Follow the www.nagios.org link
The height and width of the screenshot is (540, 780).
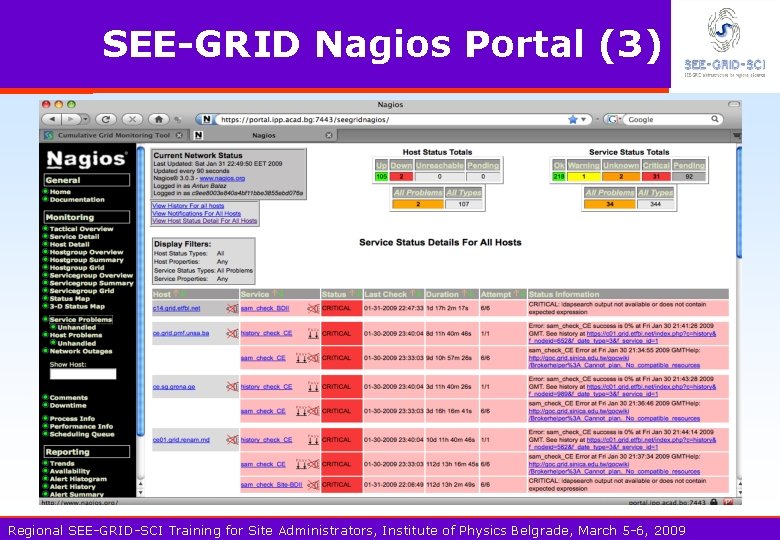[222, 178]
